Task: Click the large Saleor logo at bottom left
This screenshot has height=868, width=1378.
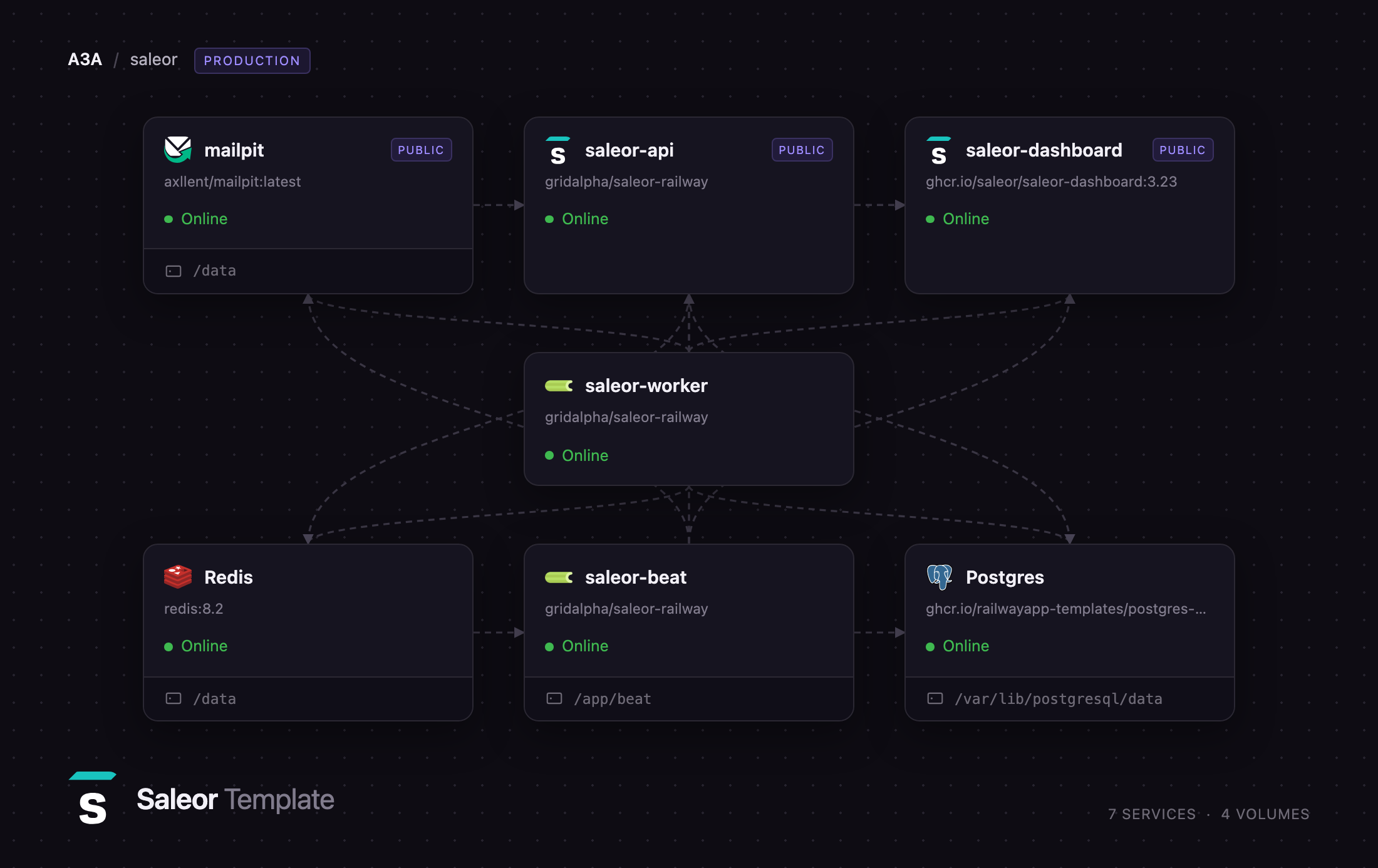Action: [93, 798]
